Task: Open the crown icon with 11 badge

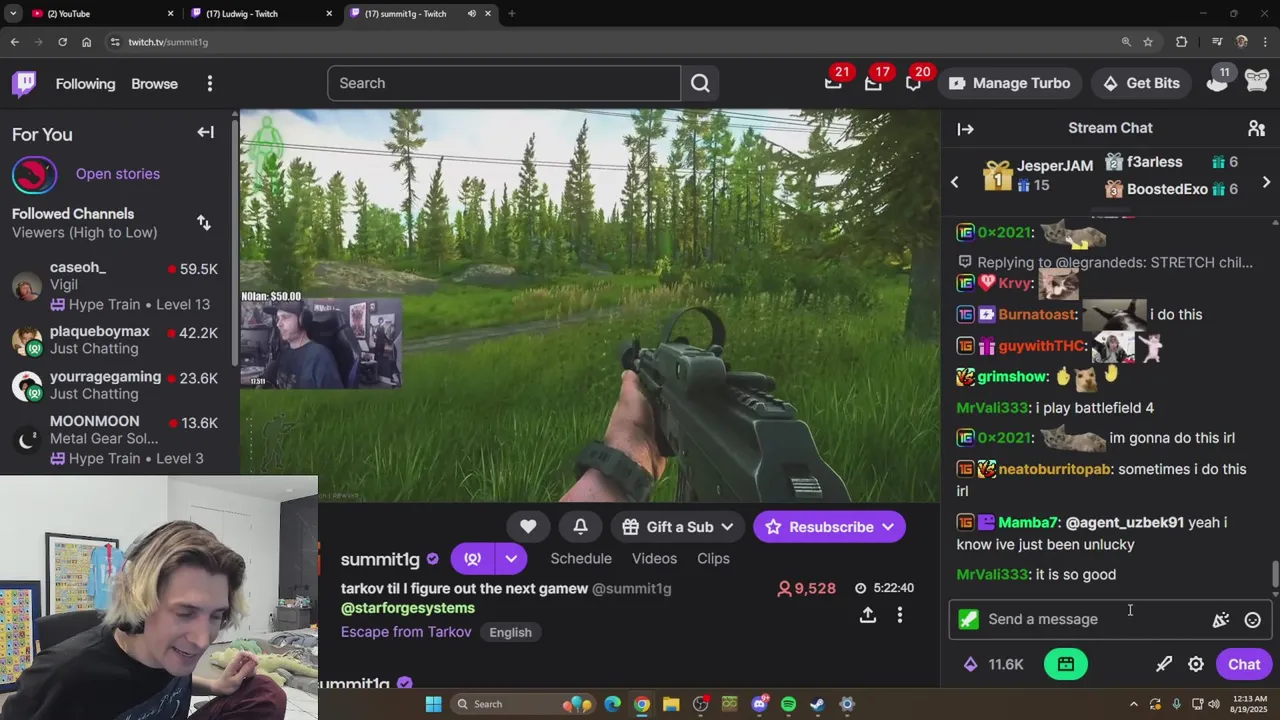Action: coord(1217,83)
